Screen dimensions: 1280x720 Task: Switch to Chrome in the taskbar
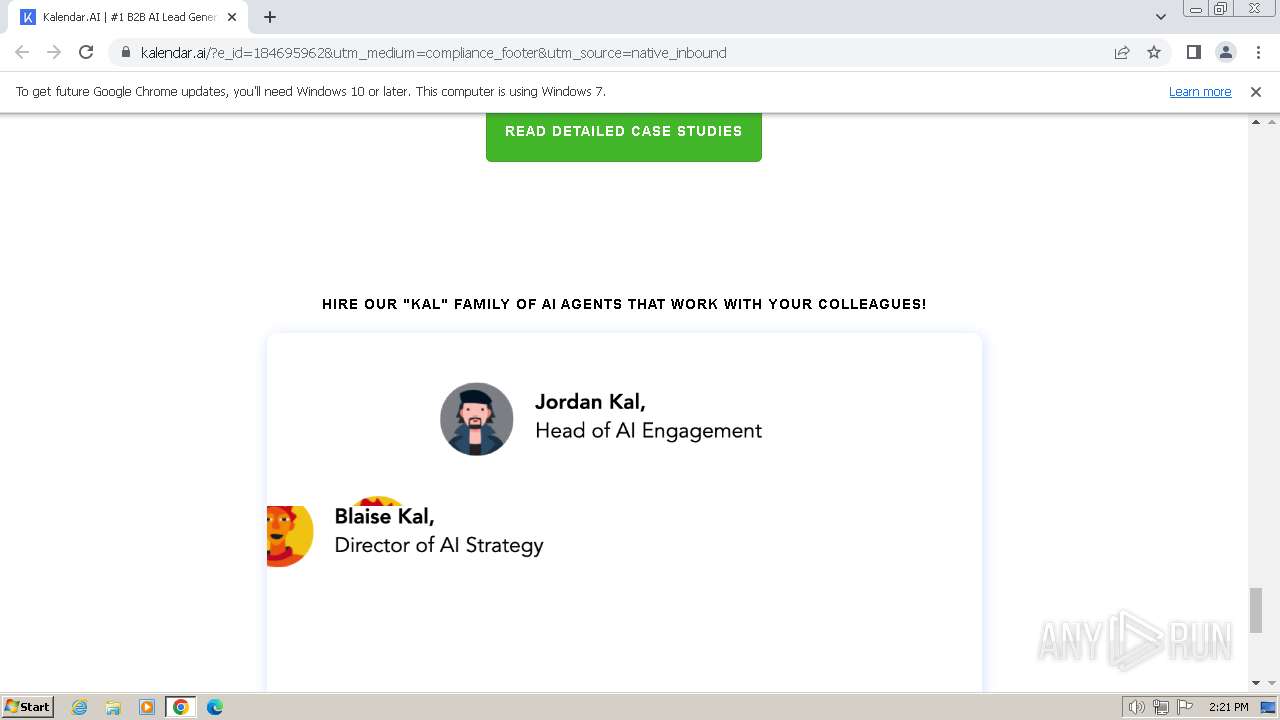181,707
